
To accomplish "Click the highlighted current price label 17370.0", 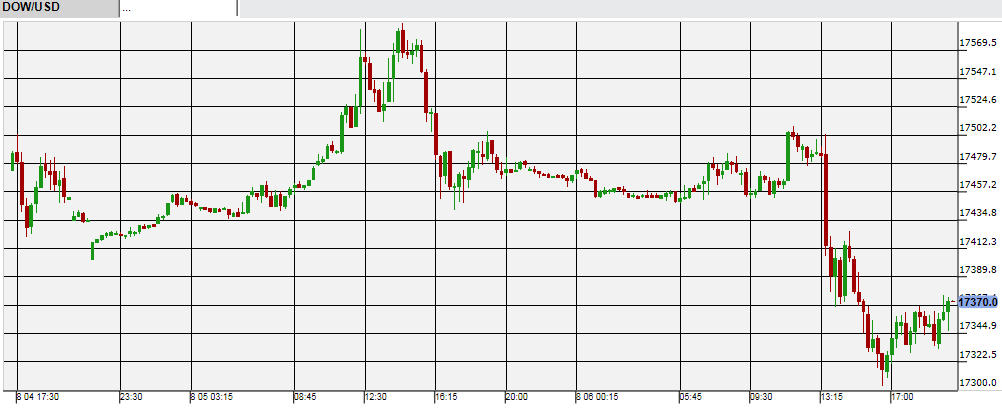I will [x=977, y=301].
